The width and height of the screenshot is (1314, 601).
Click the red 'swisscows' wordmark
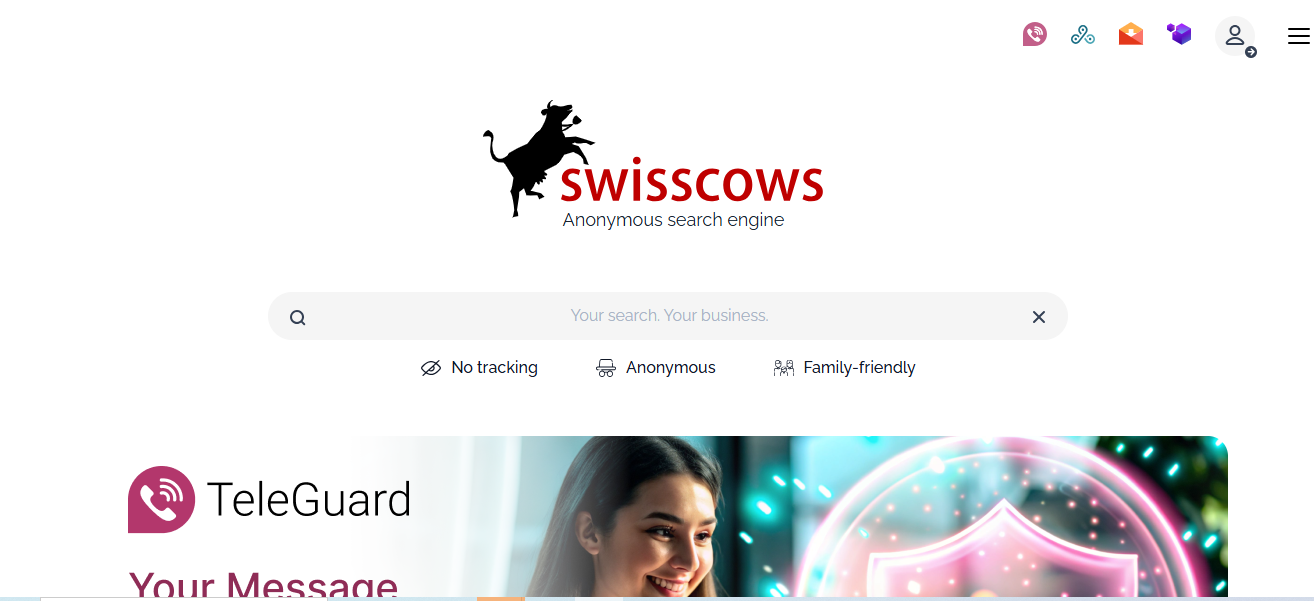(x=691, y=182)
